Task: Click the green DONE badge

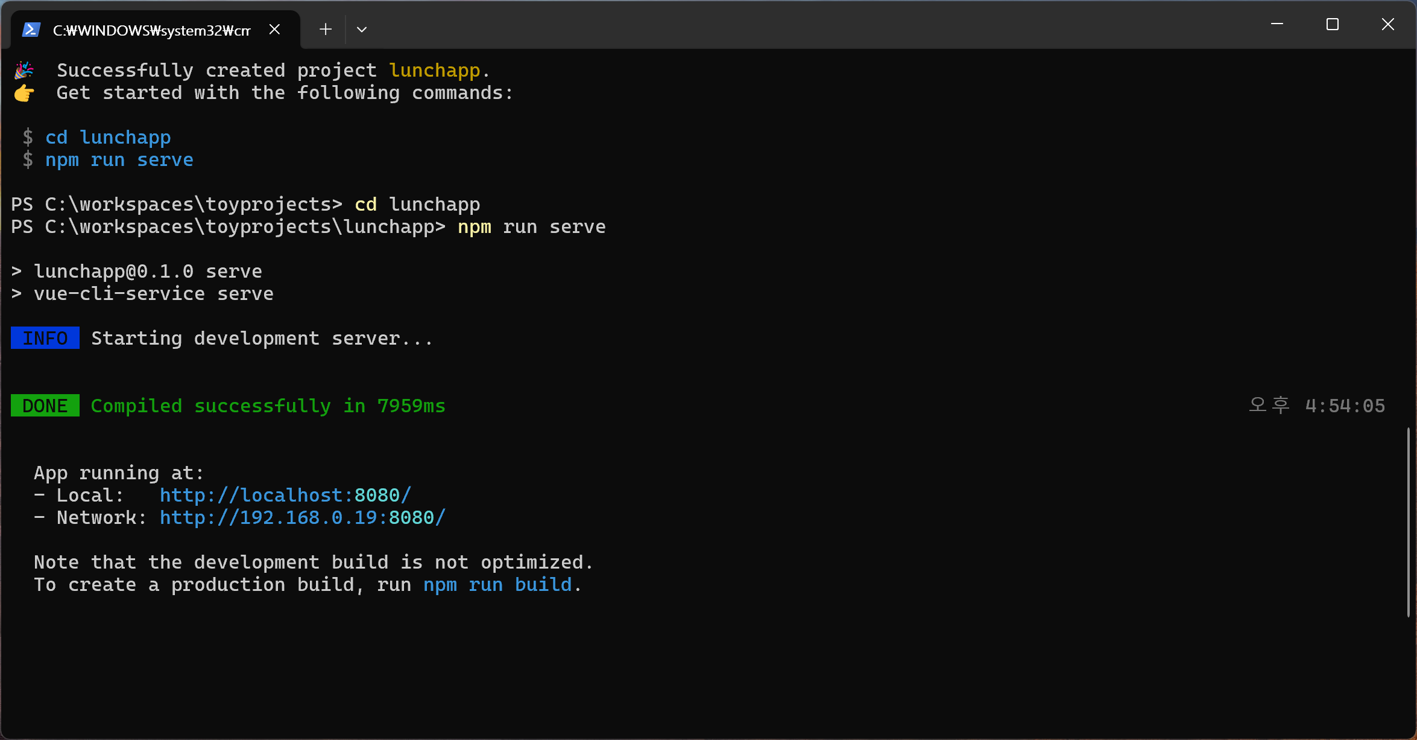Action: click(x=45, y=406)
